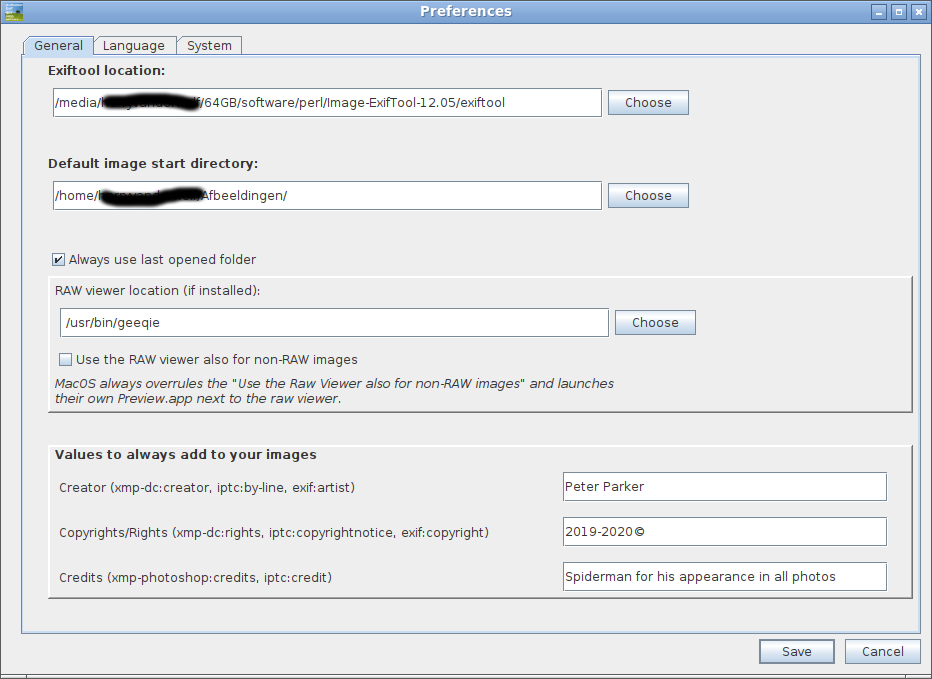The height and width of the screenshot is (679, 932).
Task: Click the Preferences window title text
Action: (x=466, y=11)
